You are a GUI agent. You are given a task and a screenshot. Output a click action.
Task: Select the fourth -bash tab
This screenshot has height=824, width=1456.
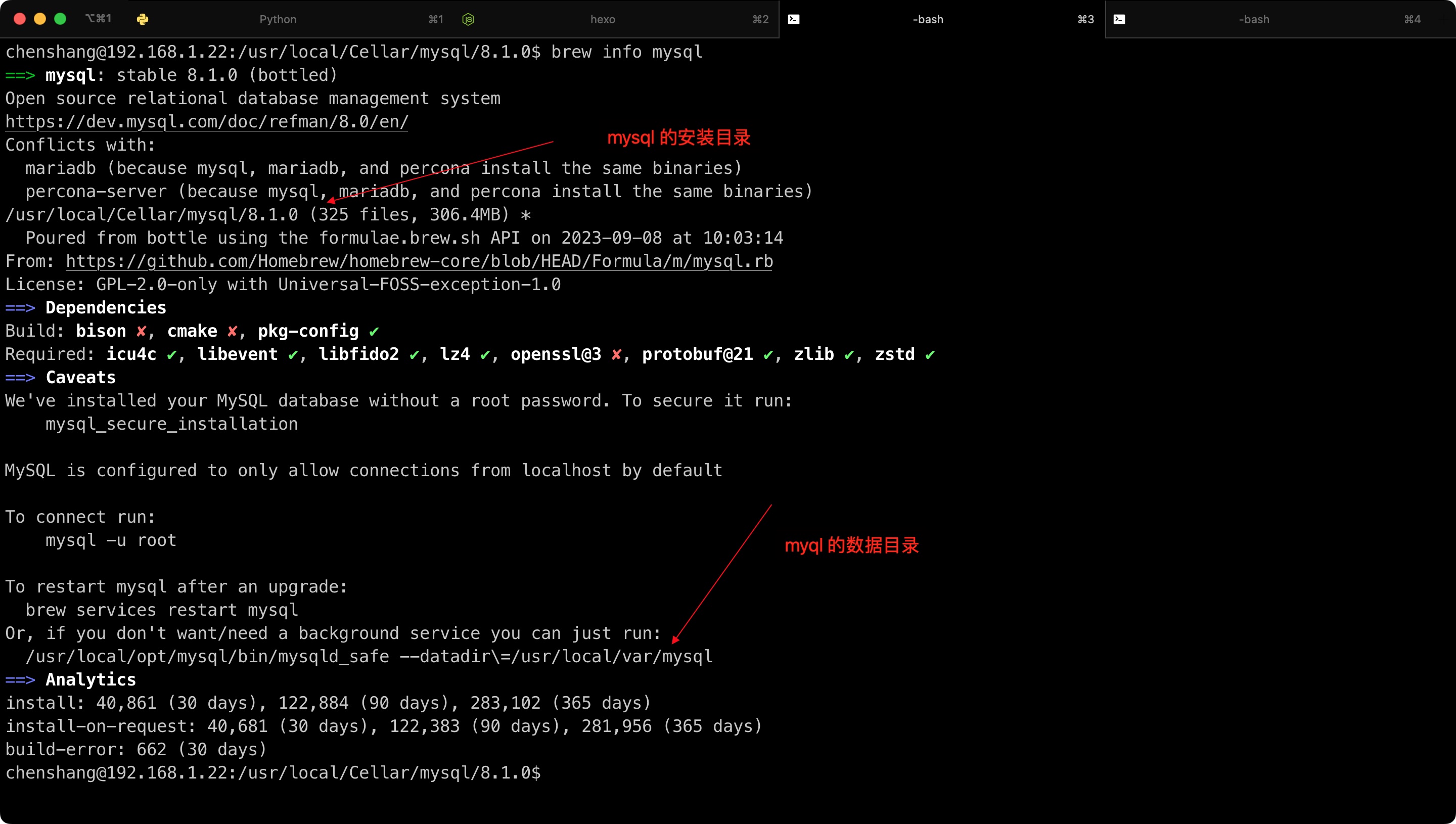tap(1254, 19)
